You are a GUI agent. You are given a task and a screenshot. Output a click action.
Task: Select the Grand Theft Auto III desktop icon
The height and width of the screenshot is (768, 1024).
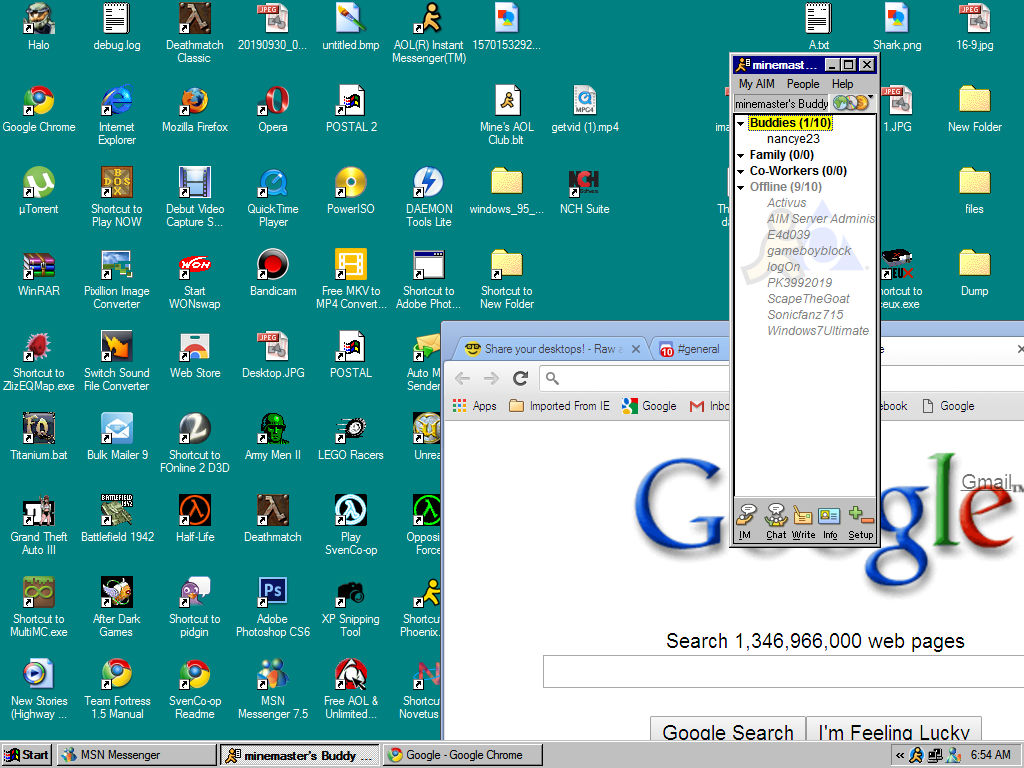[39, 526]
